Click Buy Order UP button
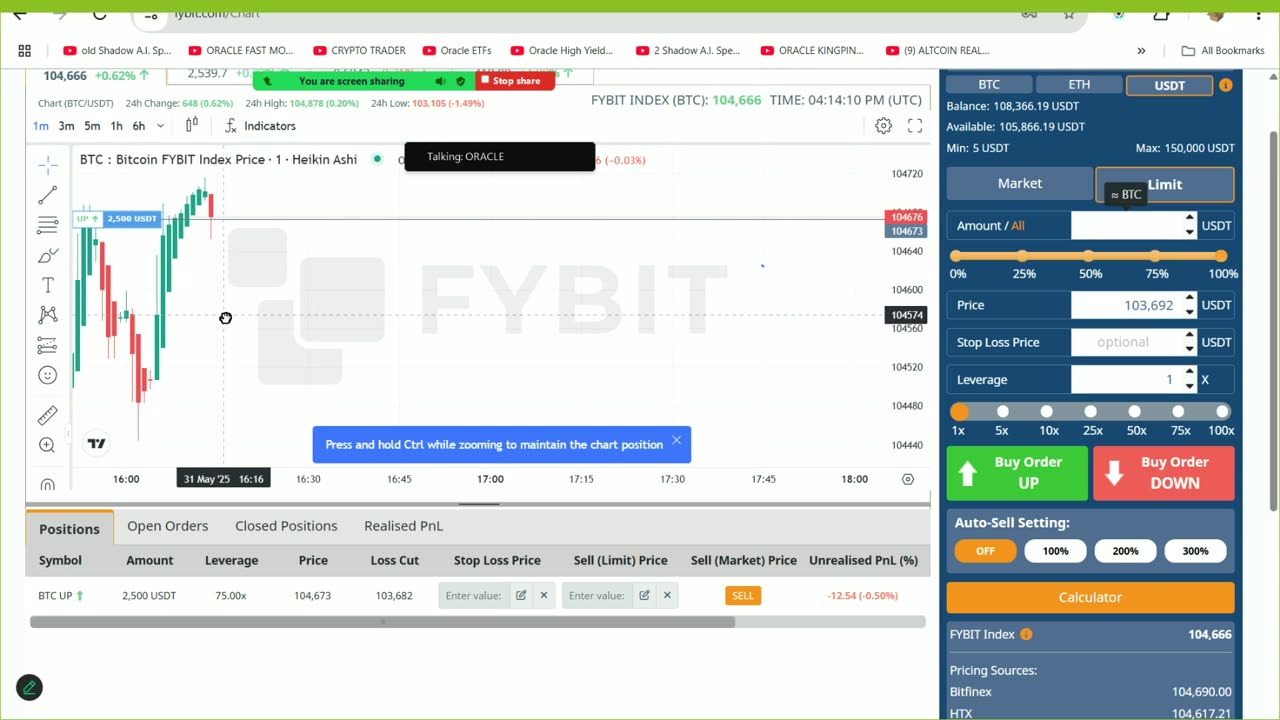Viewport: 1280px width, 720px height. click(1017, 472)
